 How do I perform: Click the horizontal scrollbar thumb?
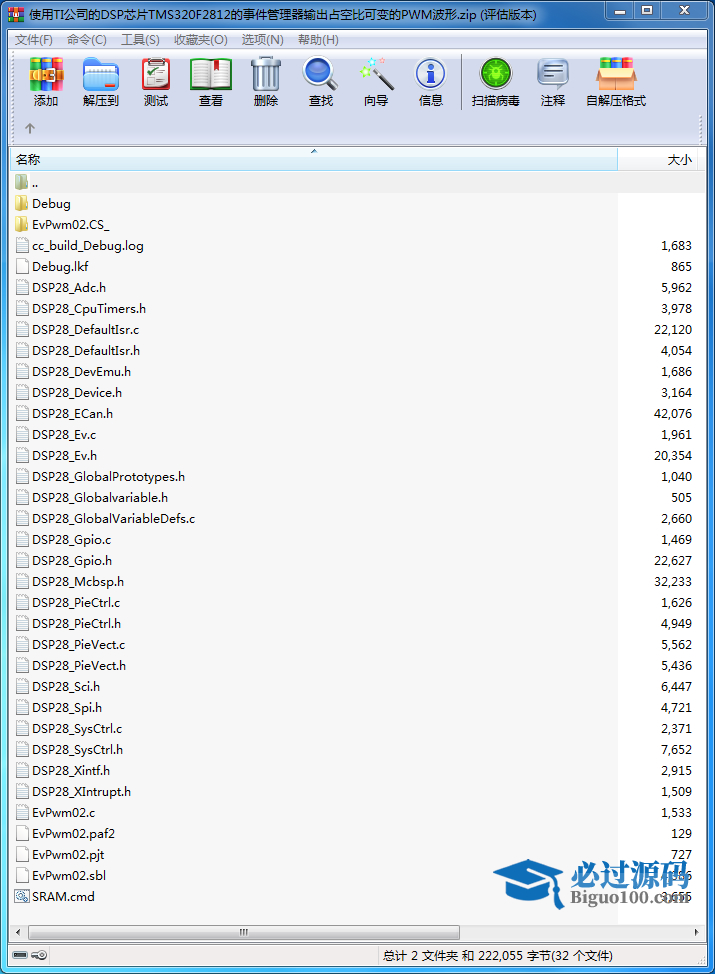(244, 932)
